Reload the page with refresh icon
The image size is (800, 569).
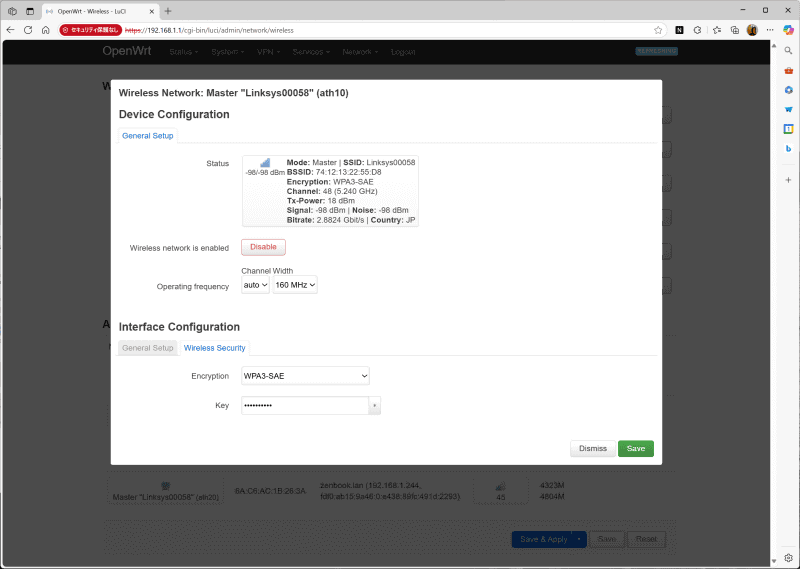(28, 30)
